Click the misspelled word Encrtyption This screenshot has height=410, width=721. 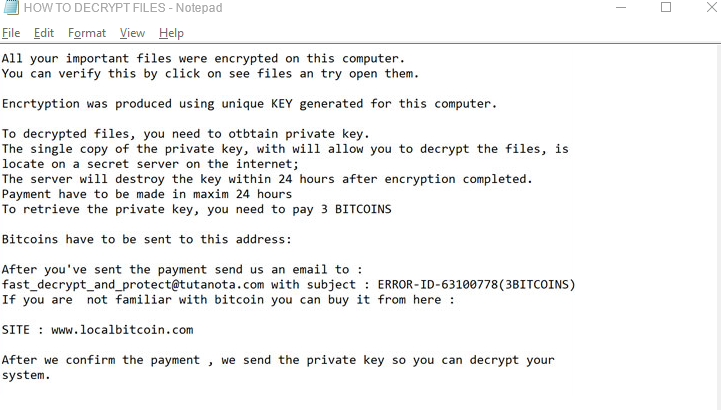pyautogui.click(x=42, y=104)
